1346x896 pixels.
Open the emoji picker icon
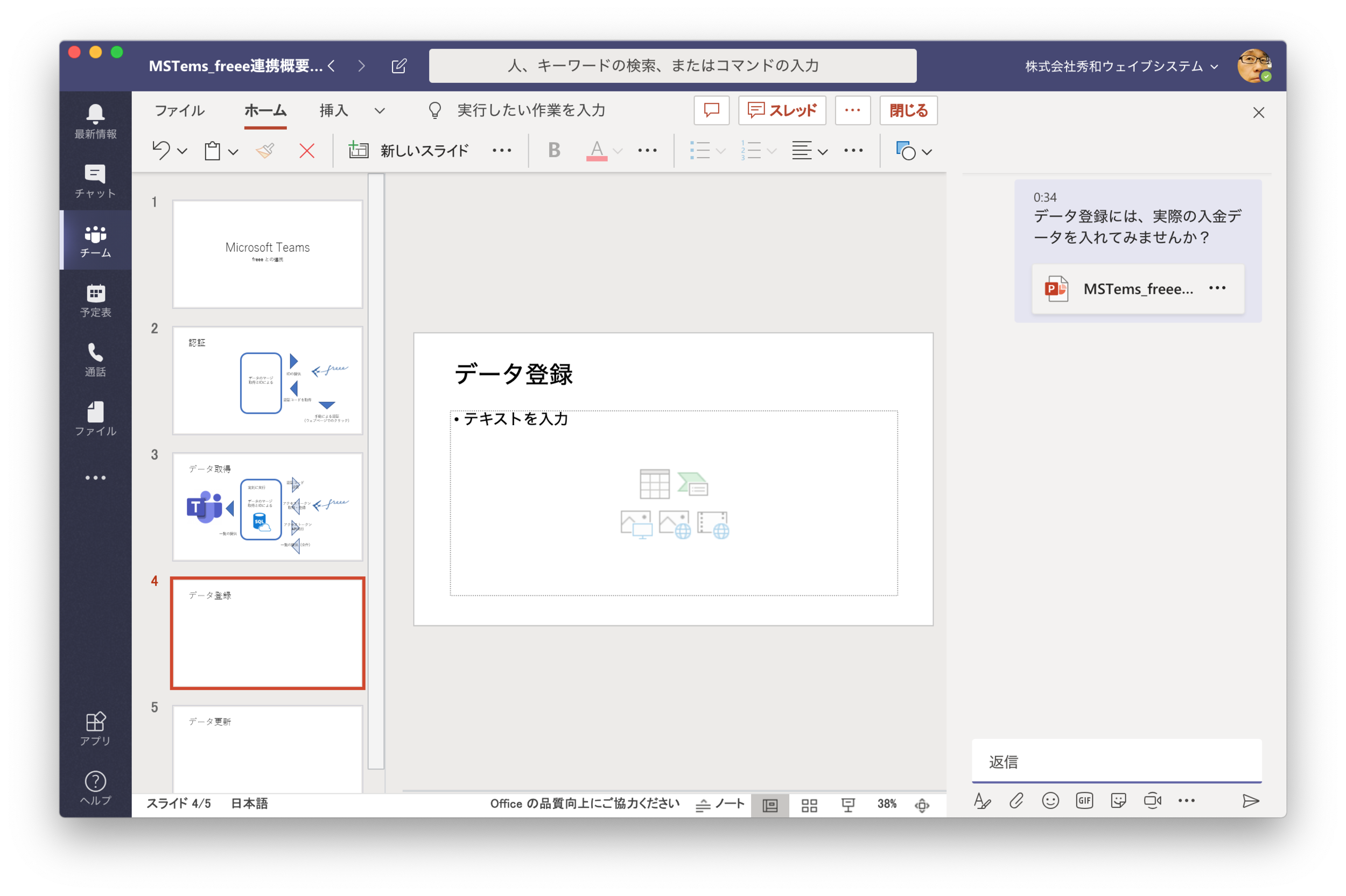coord(1050,801)
